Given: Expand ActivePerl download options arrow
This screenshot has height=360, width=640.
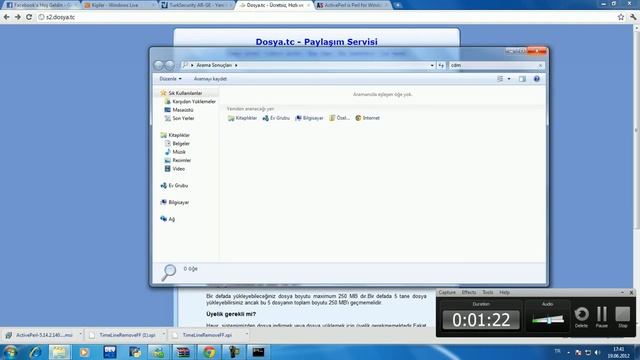Looking at the screenshot, I should (80, 335).
